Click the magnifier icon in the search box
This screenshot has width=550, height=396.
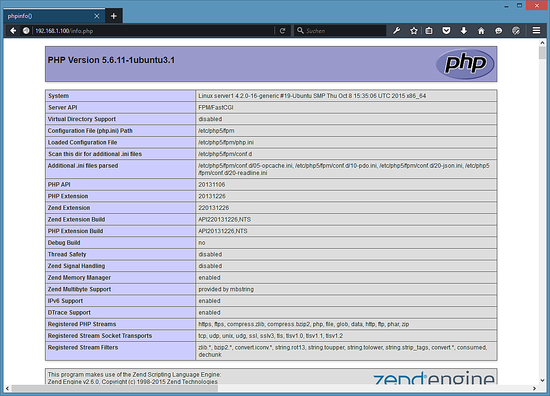300,31
